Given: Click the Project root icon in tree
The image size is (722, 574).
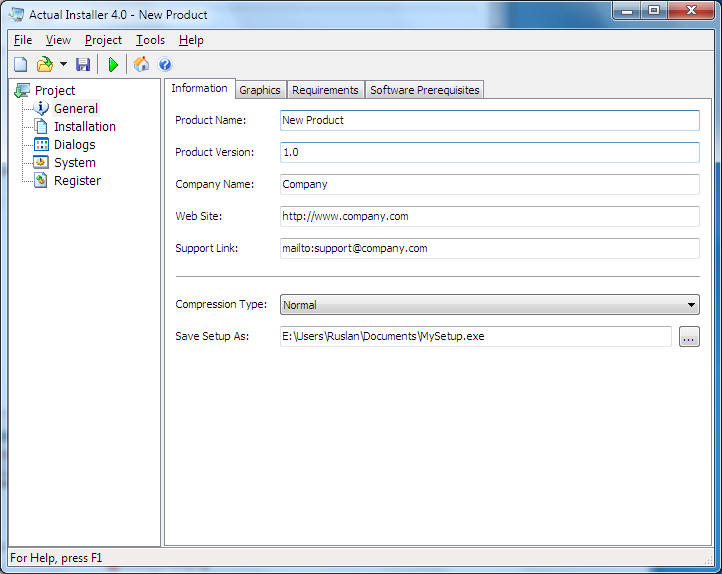Looking at the screenshot, I should (x=22, y=91).
